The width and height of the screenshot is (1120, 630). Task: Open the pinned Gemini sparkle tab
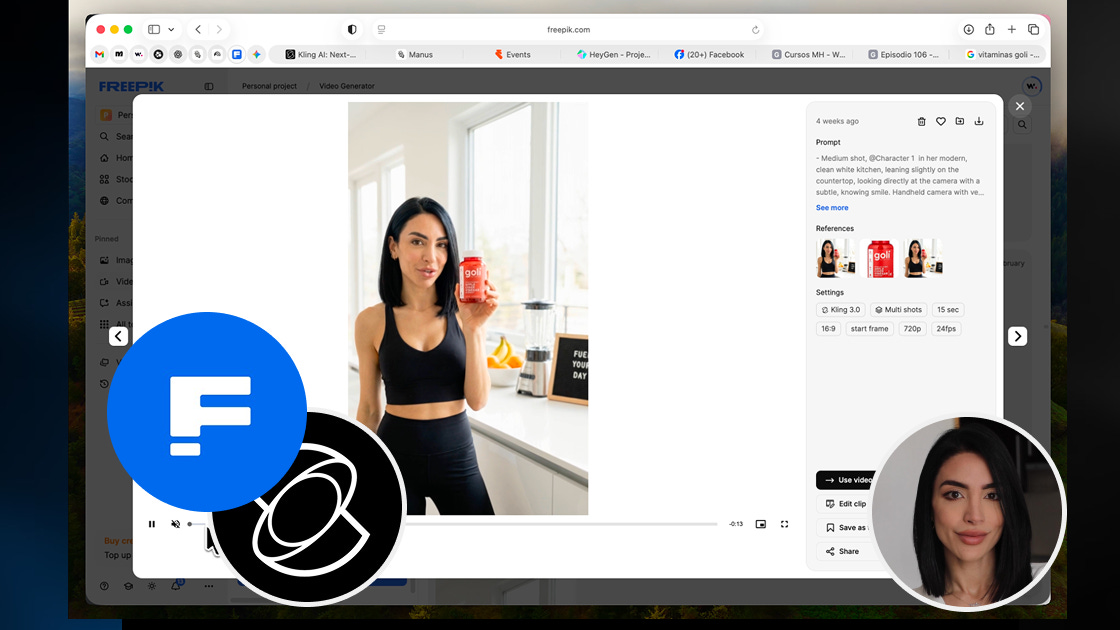click(x=256, y=54)
